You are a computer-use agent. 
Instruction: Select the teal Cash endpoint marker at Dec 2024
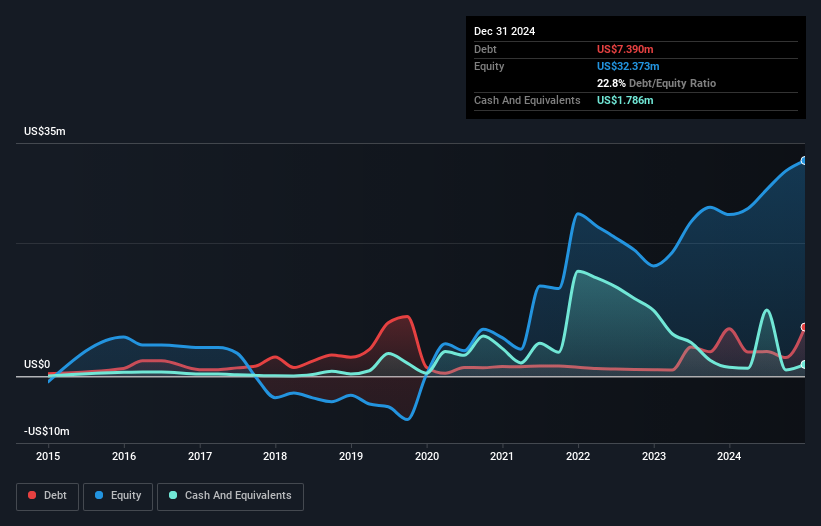coord(804,364)
